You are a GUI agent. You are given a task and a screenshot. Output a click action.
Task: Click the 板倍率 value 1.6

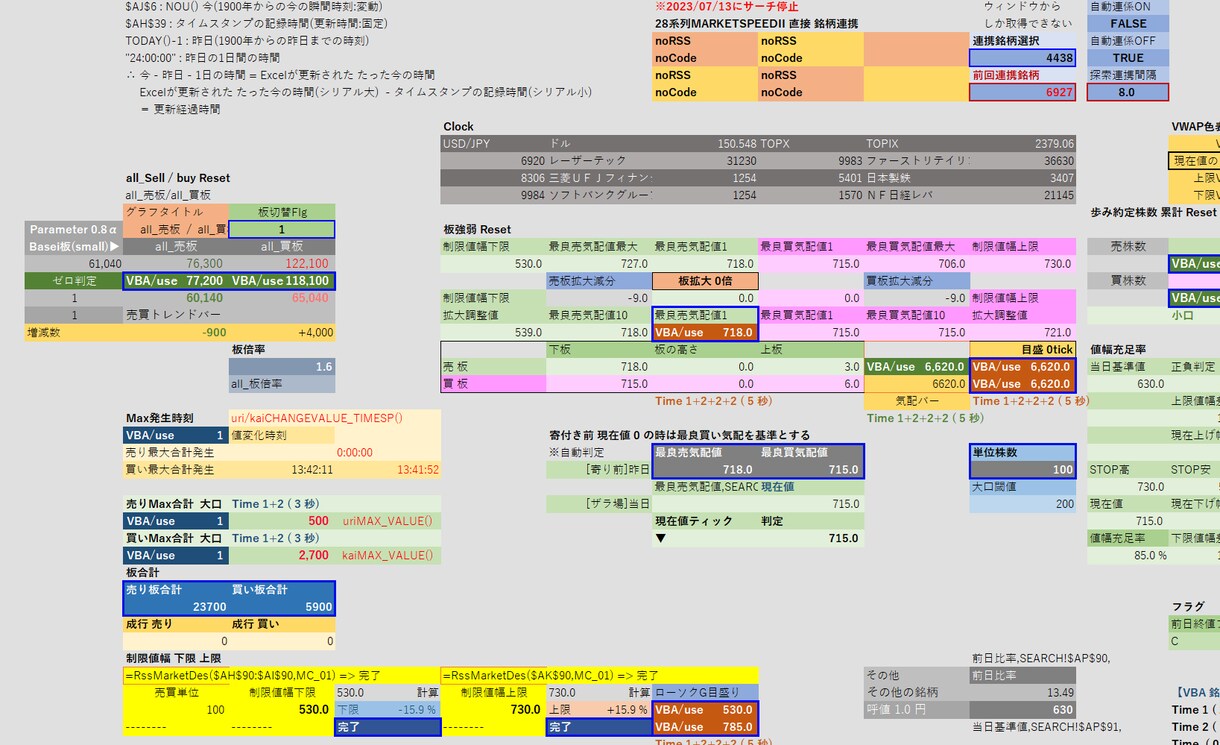pyautogui.click(x=282, y=367)
